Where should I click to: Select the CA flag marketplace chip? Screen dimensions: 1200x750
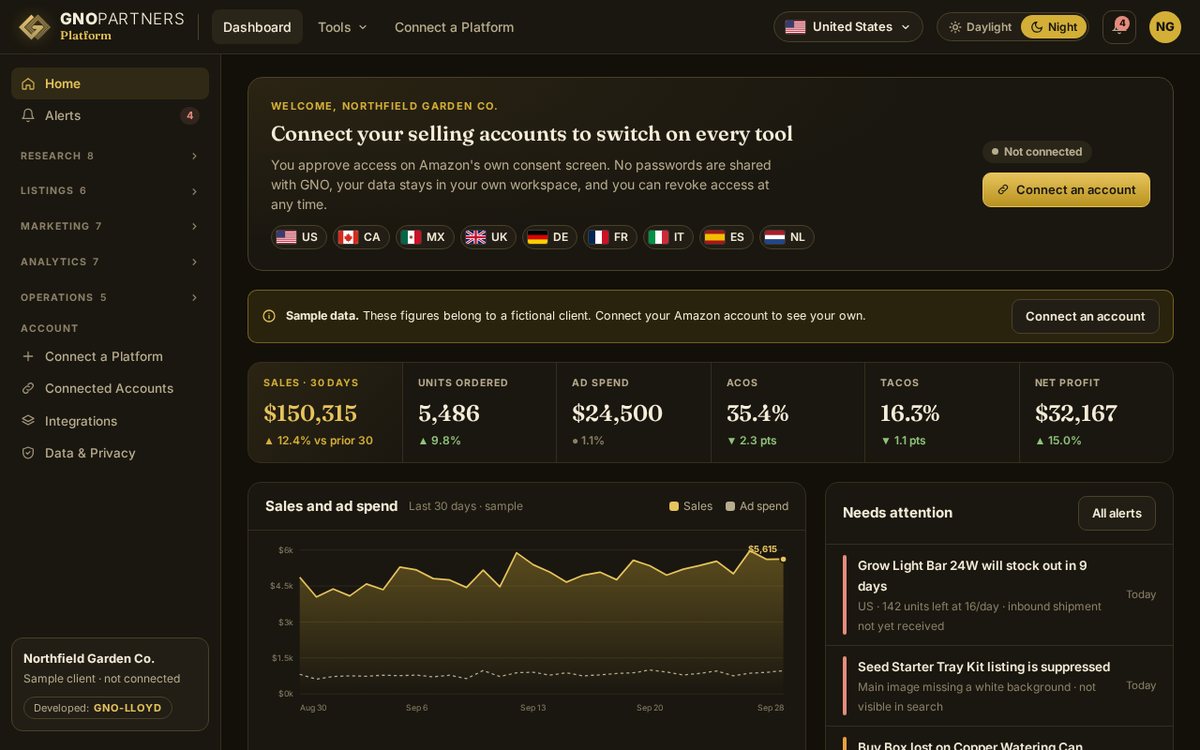pos(361,237)
